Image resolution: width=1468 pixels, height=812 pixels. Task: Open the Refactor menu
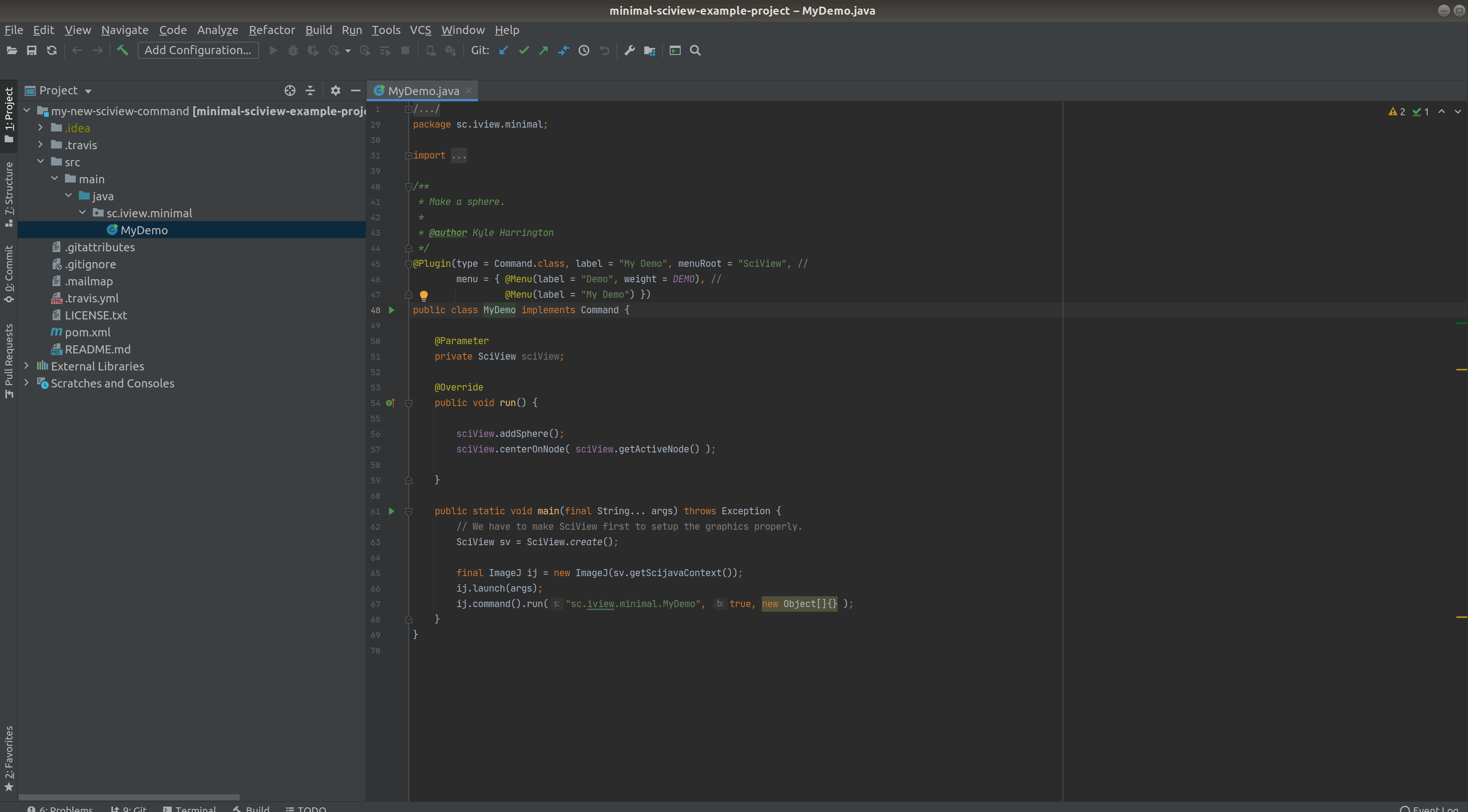tap(272, 30)
